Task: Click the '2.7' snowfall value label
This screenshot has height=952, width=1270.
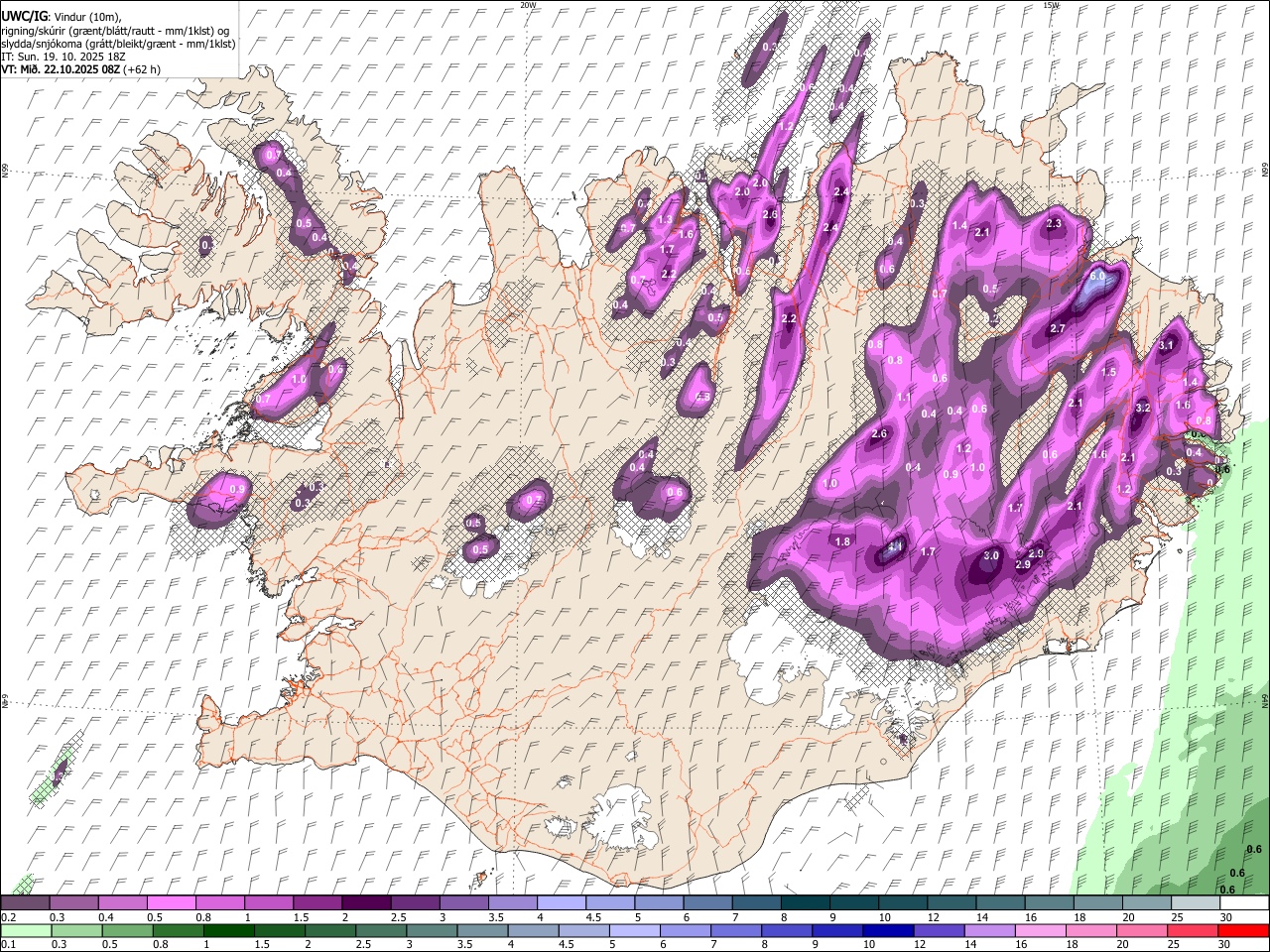Action: (x=1057, y=328)
